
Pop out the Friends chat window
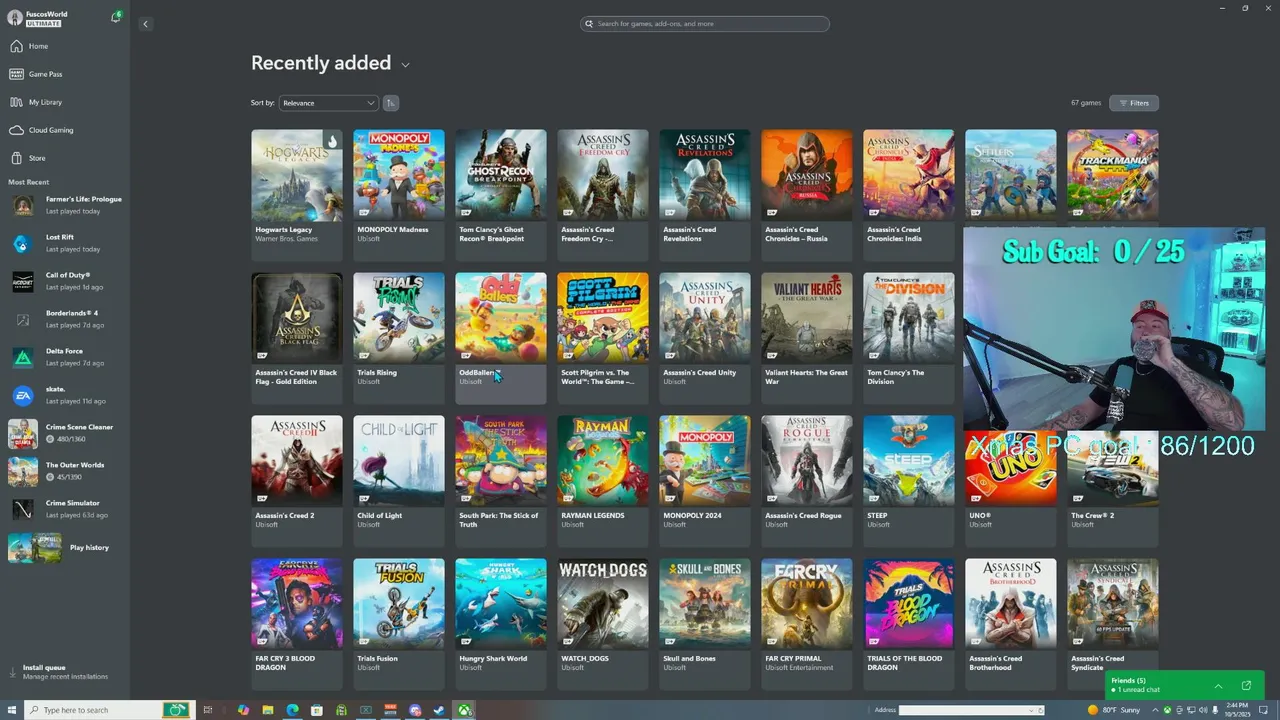[x=1246, y=686]
